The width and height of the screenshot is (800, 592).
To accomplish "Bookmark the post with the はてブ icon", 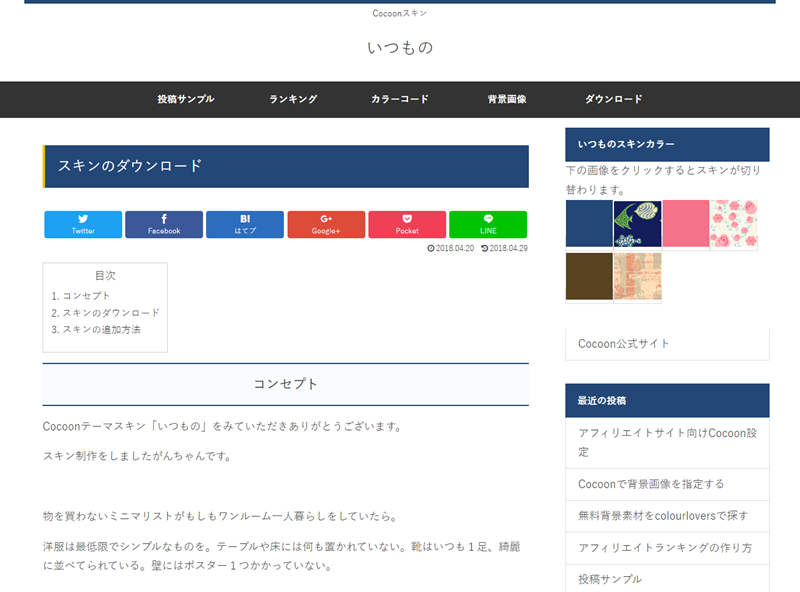I will (244, 224).
